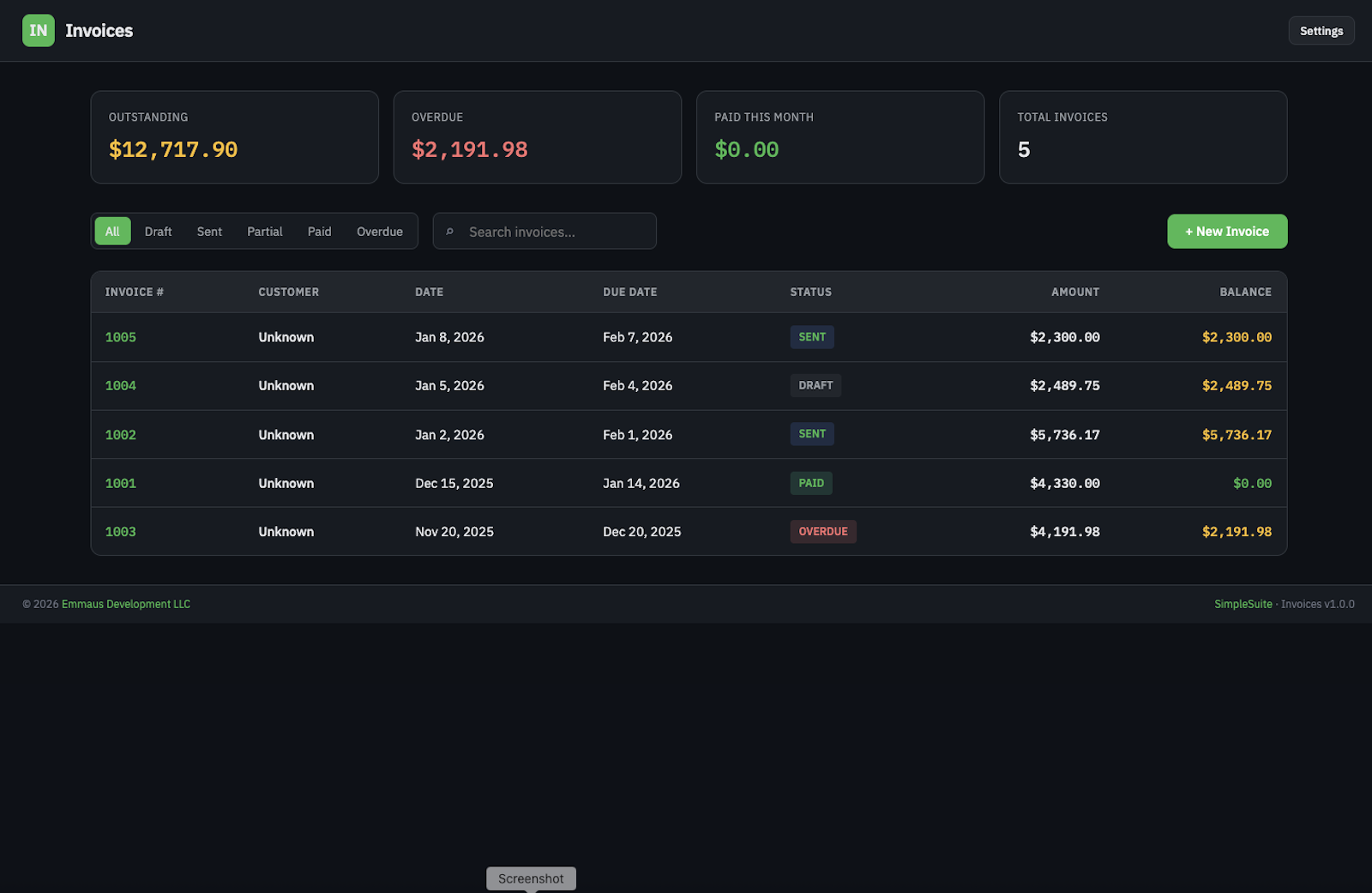Click the plus icon in New Invoice button
Viewport: 1372px width, 893px height.
coord(1188,231)
